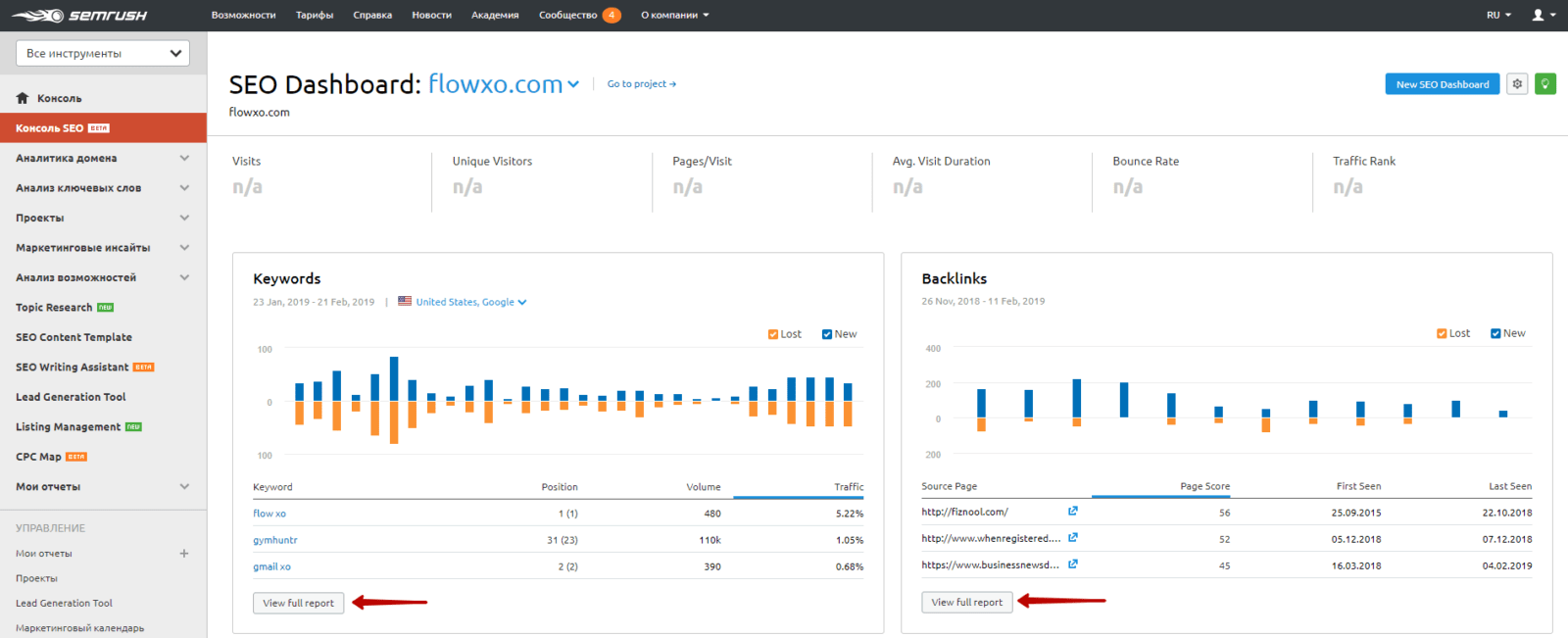1568x638 pixels.
Task: Sort keywords by Traffic column
Action: click(x=849, y=487)
